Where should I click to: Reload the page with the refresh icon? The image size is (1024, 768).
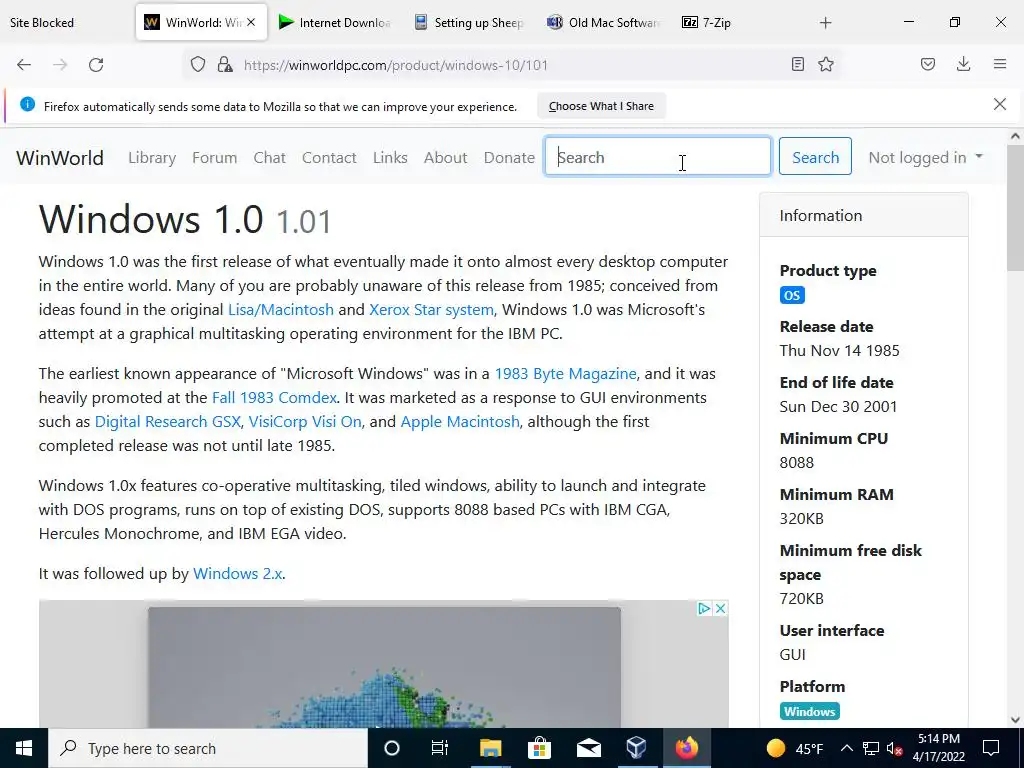click(x=96, y=65)
